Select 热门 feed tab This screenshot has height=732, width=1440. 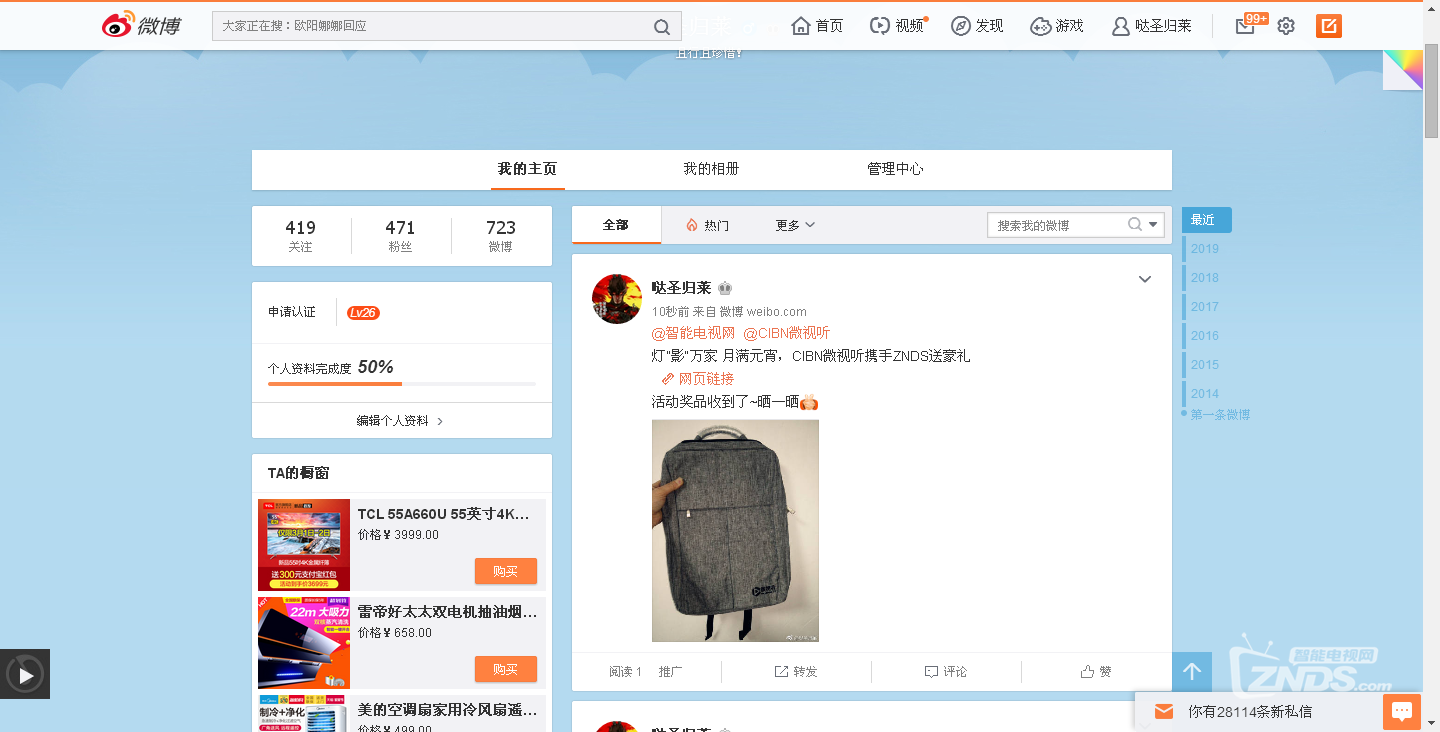(x=707, y=225)
